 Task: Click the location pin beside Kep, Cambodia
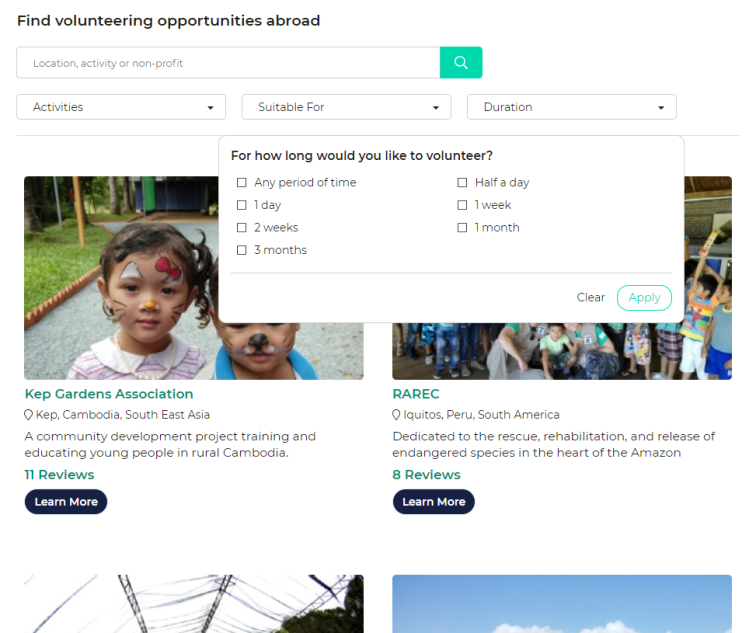28,415
